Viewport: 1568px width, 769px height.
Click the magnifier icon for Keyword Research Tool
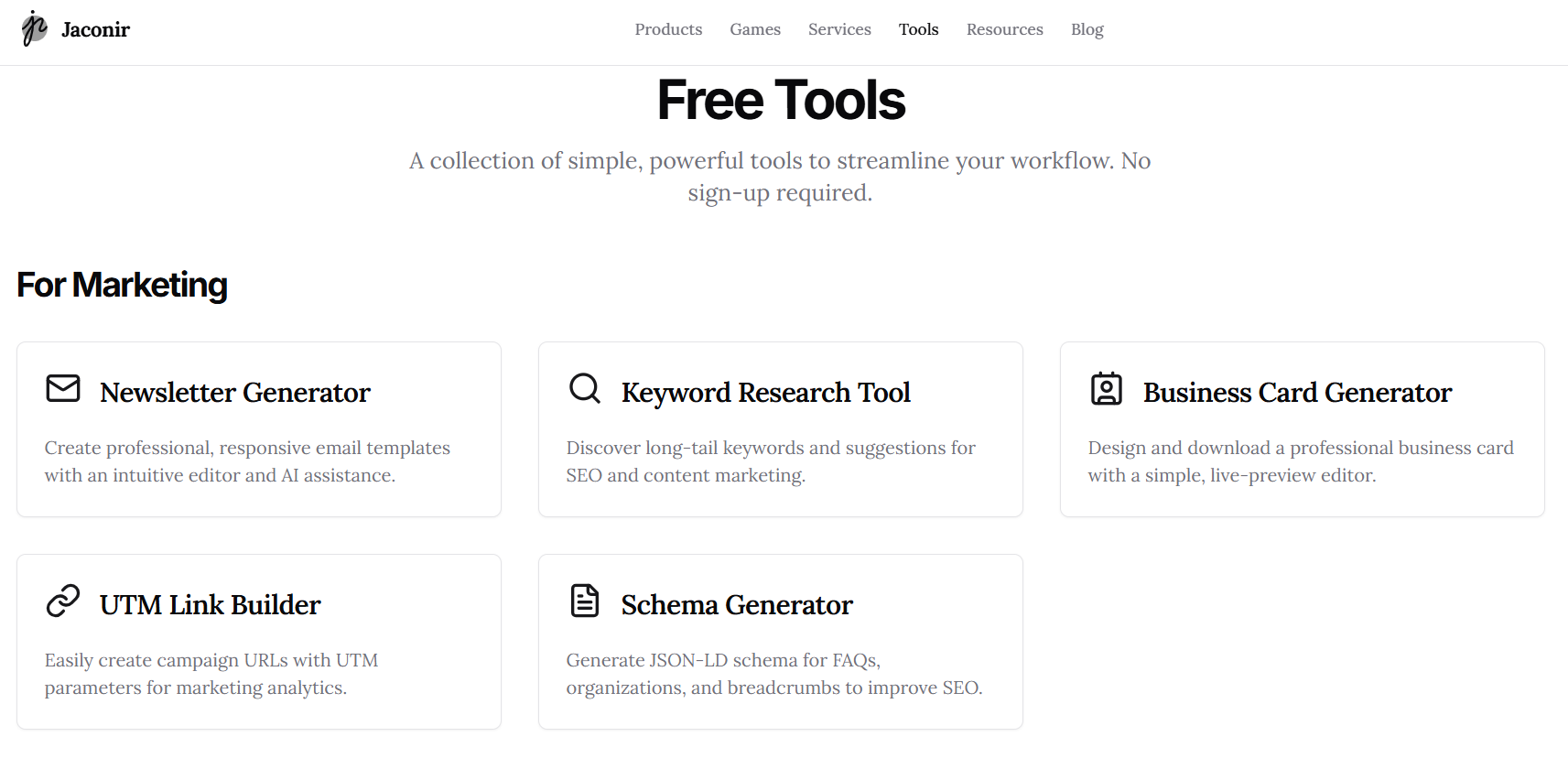pos(585,388)
